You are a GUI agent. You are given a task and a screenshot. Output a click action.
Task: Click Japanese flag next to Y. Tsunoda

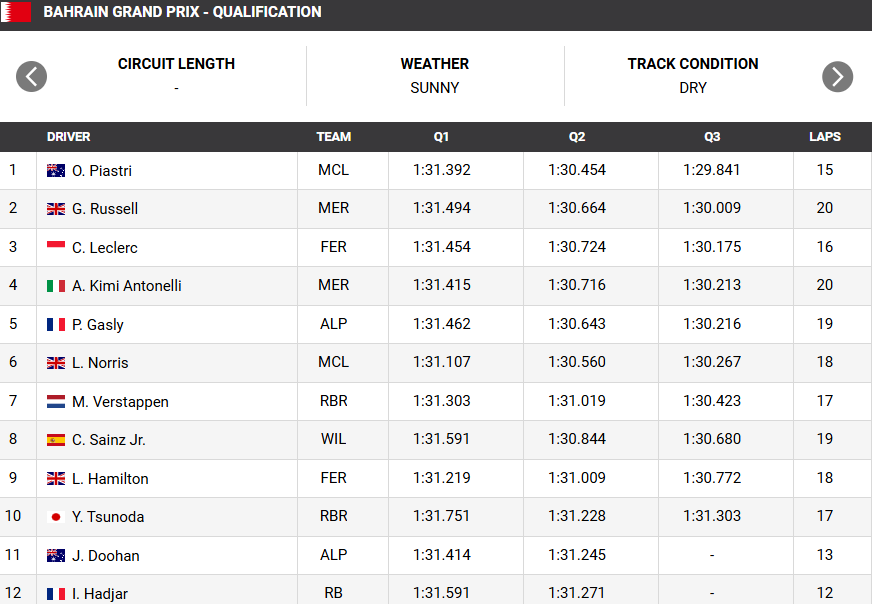(x=56, y=517)
